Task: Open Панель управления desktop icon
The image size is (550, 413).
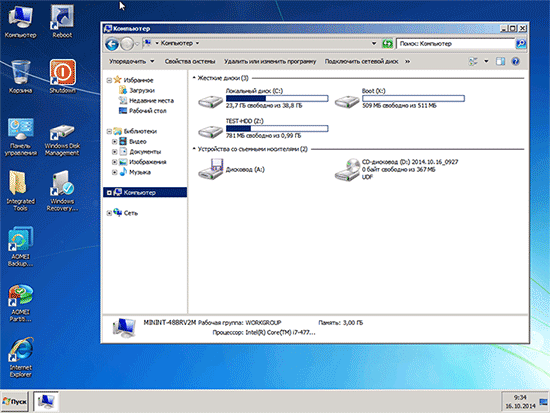Action: coord(20,137)
